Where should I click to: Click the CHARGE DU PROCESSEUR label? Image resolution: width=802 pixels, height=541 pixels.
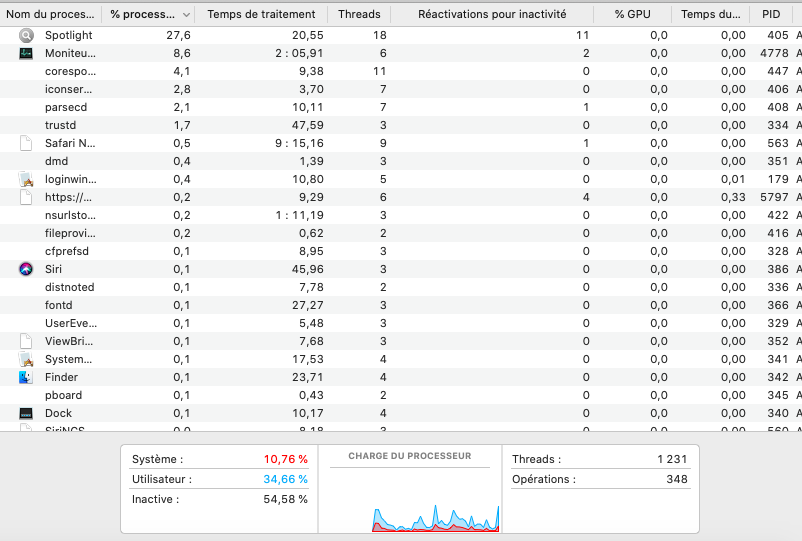click(x=410, y=456)
